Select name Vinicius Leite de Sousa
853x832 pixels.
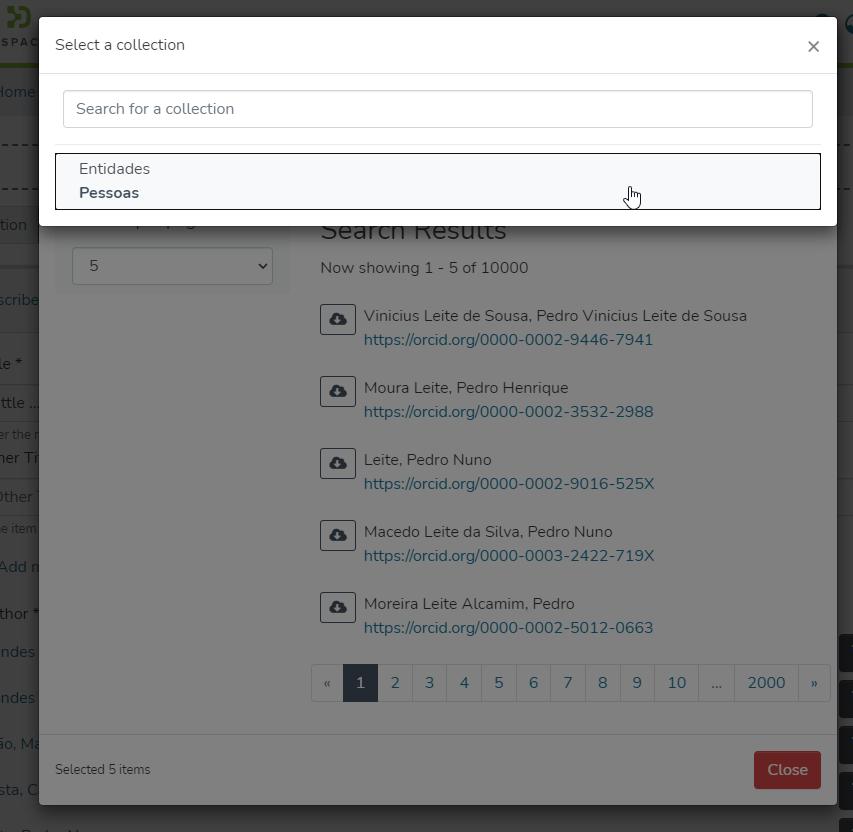click(555, 316)
